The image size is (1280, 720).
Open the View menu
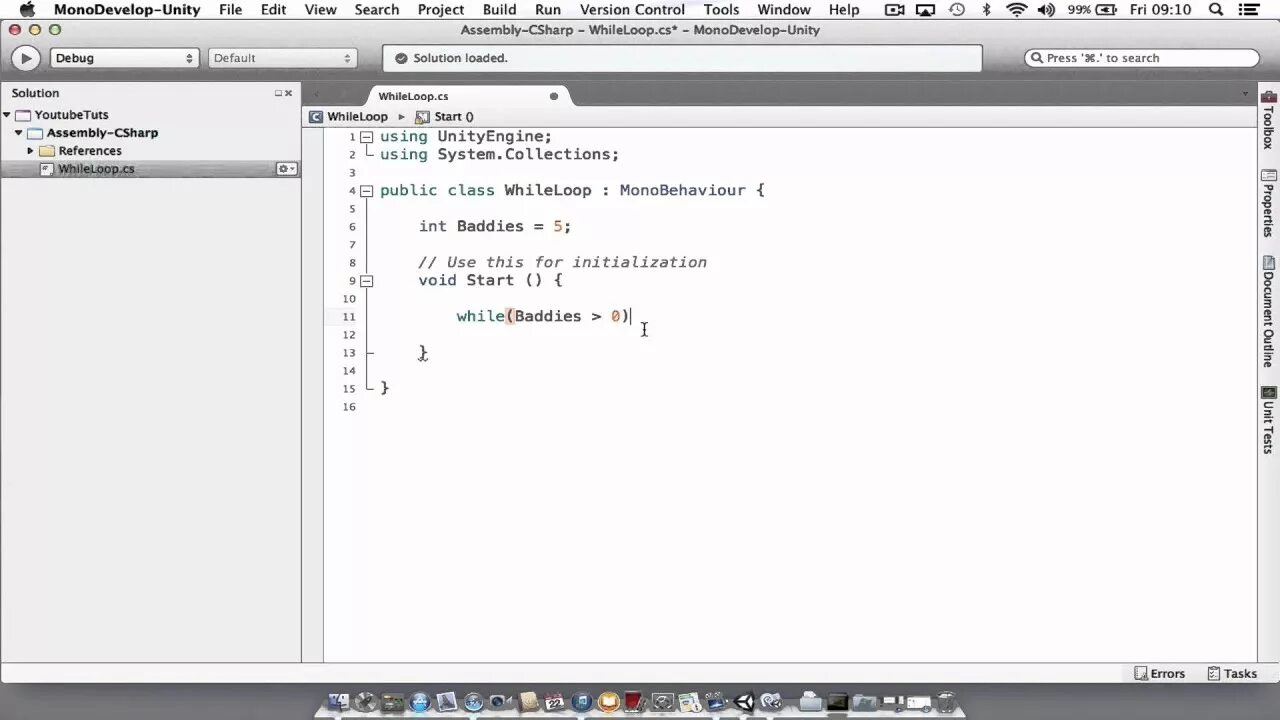click(x=320, y=10)
